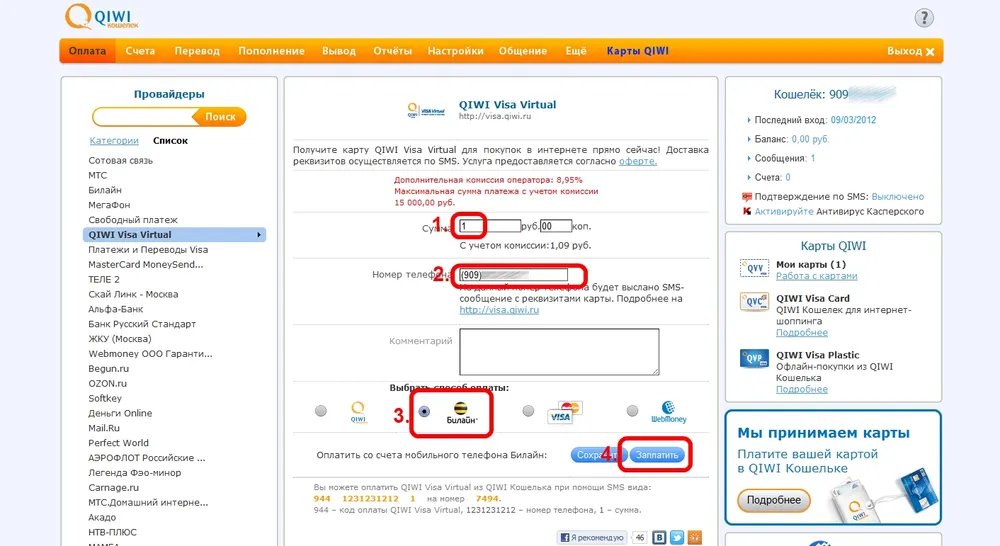
Task: Select Билайн in providers list
Action: pos(105,190)
